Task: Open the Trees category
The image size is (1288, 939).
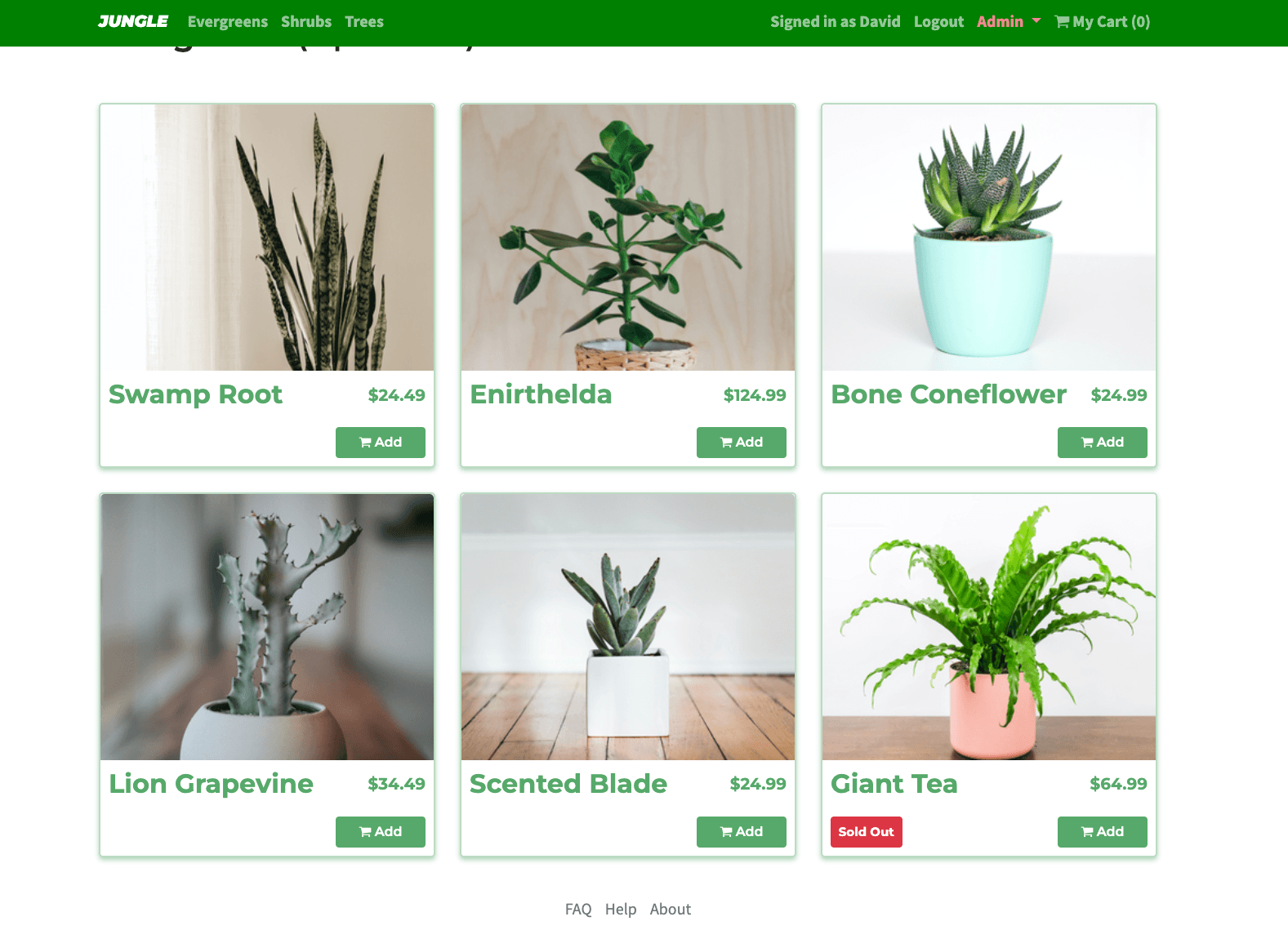Action: (x=364, y=22)
